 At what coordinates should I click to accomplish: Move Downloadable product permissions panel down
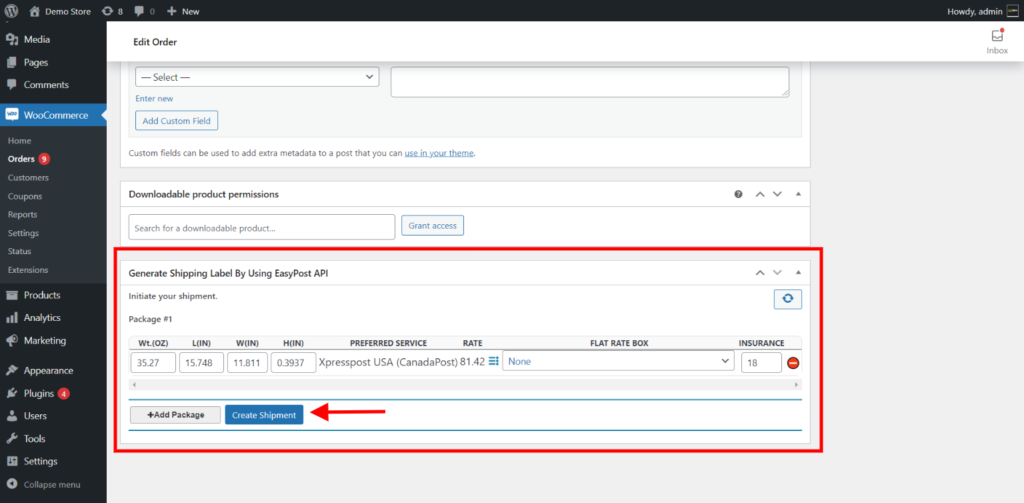pyautogui.click(x=777, y=194)
